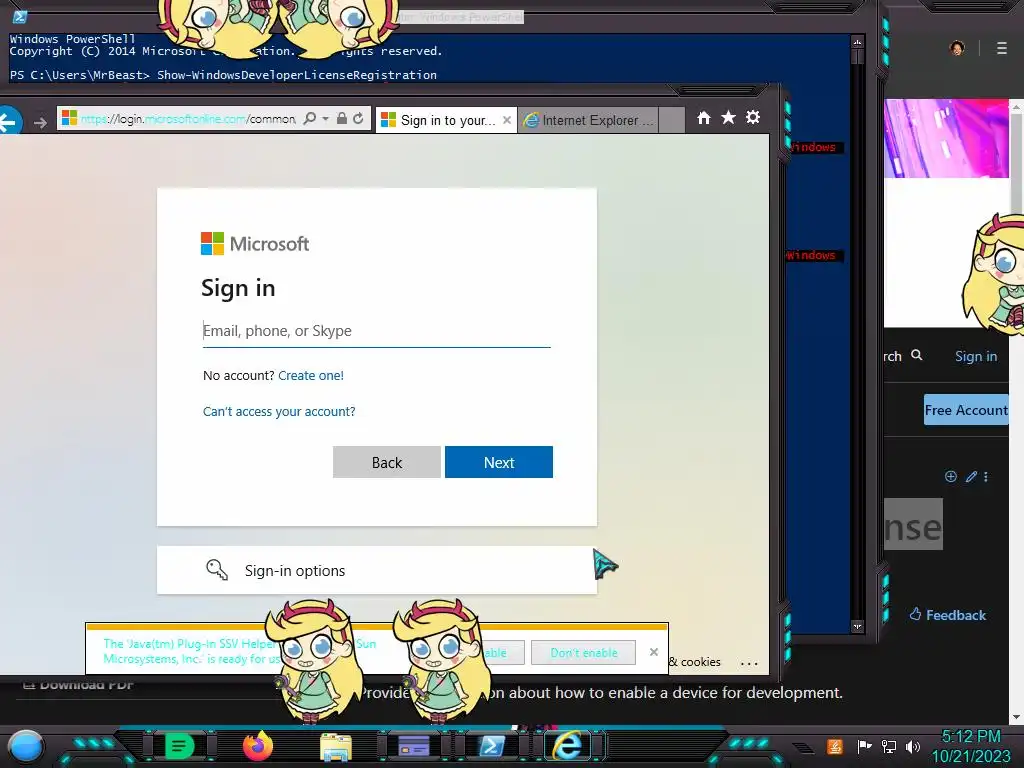The image size is (1024, 768).
Task: Click the security lock icon in the address bar
Action: [x=342, y=118]
